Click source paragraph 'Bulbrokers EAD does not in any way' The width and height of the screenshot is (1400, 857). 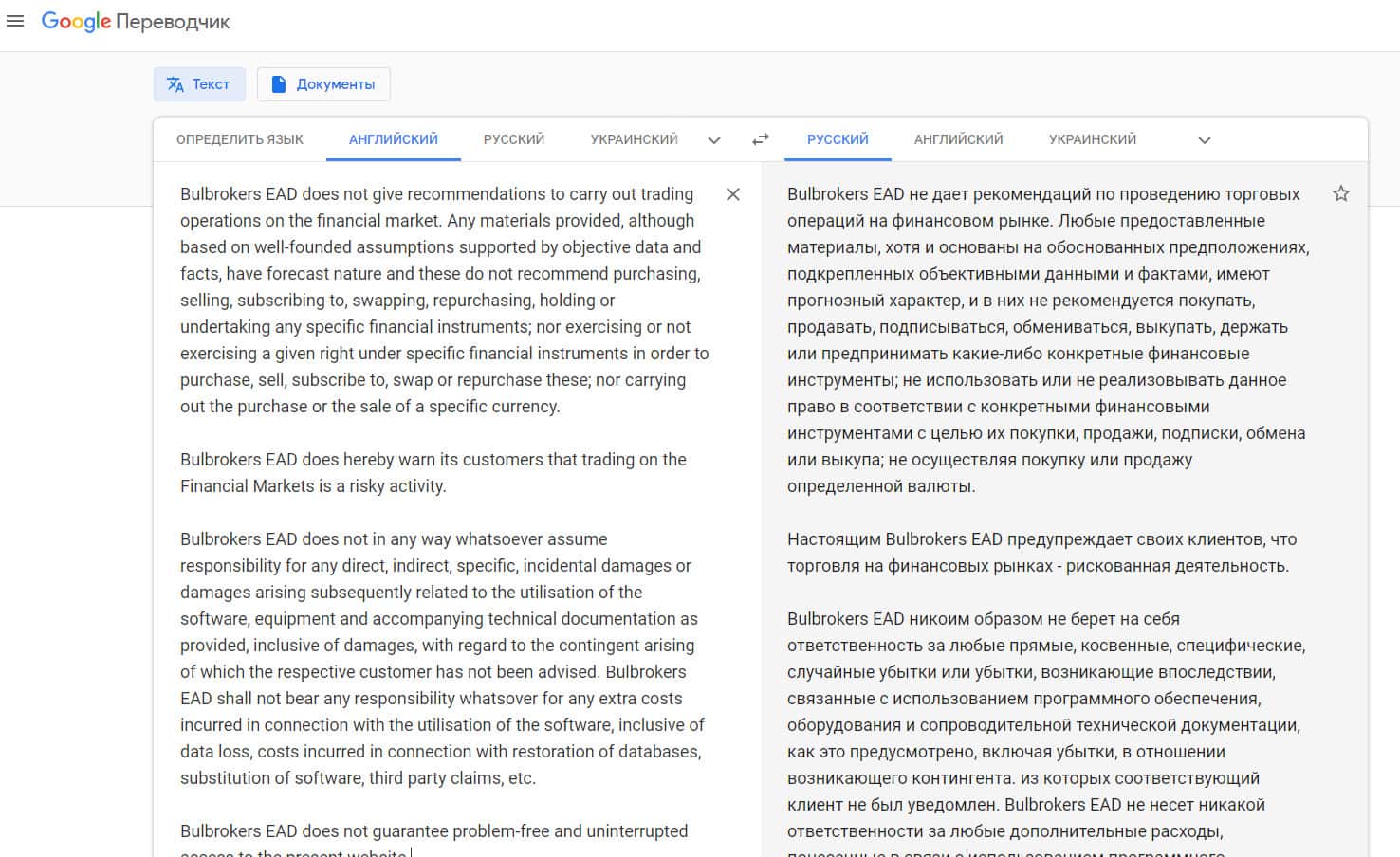(442, 659)
